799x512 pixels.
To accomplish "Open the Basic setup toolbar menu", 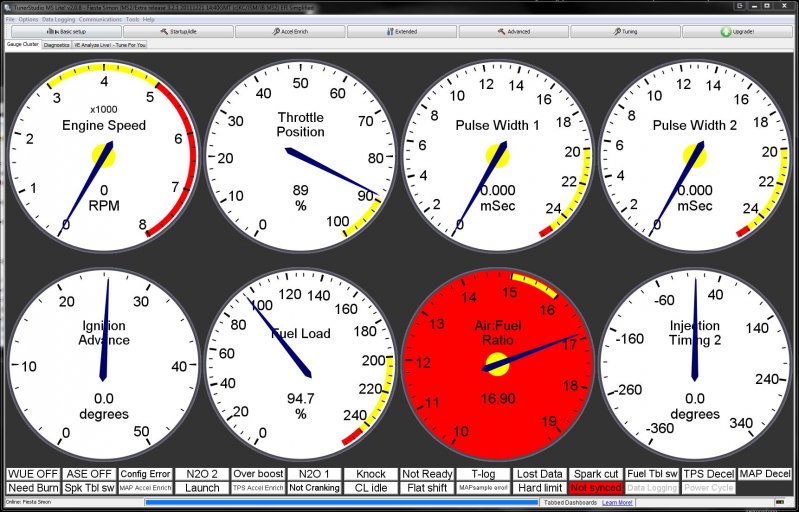I will point(64,31).
